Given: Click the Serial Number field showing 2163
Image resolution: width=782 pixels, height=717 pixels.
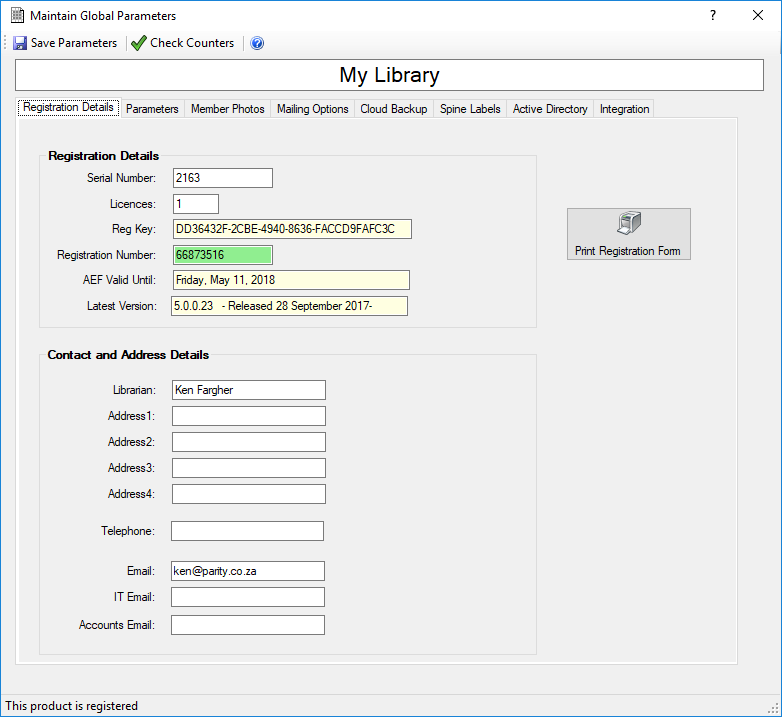Looking at the screenshot, I should click(x=223, y=178).
